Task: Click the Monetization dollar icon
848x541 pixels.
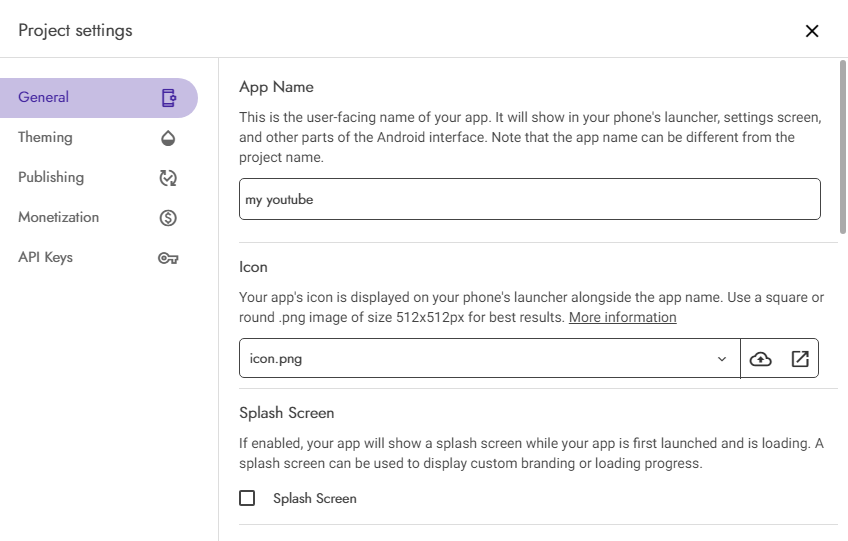Action: pos(168,218)
